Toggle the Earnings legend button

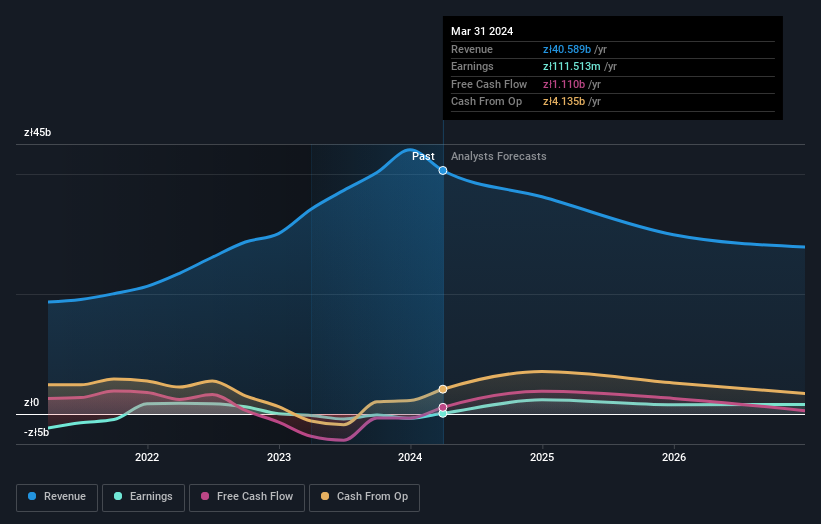(x=143, y=497)
